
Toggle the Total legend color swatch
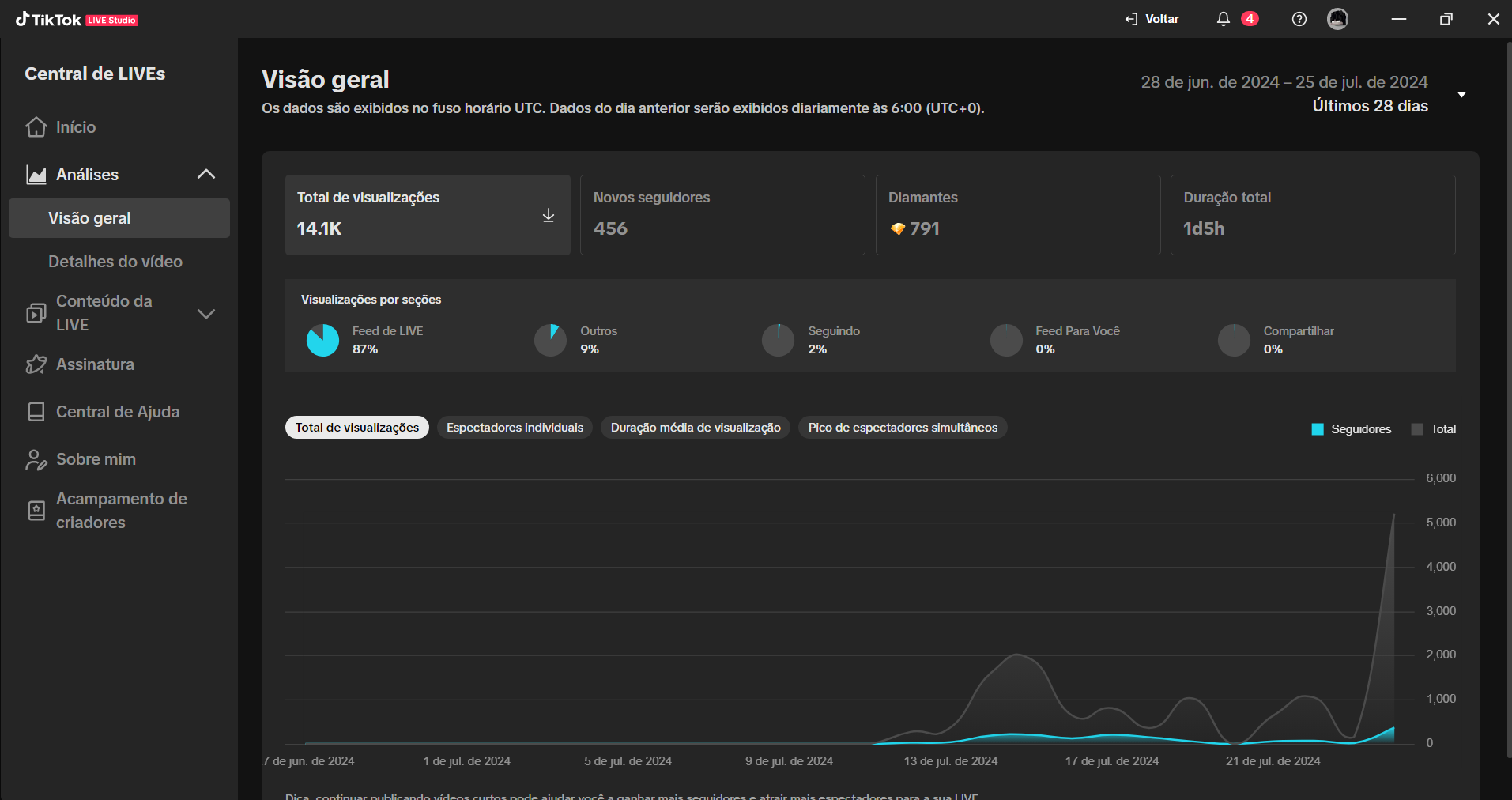click(x=1417, y=429)
